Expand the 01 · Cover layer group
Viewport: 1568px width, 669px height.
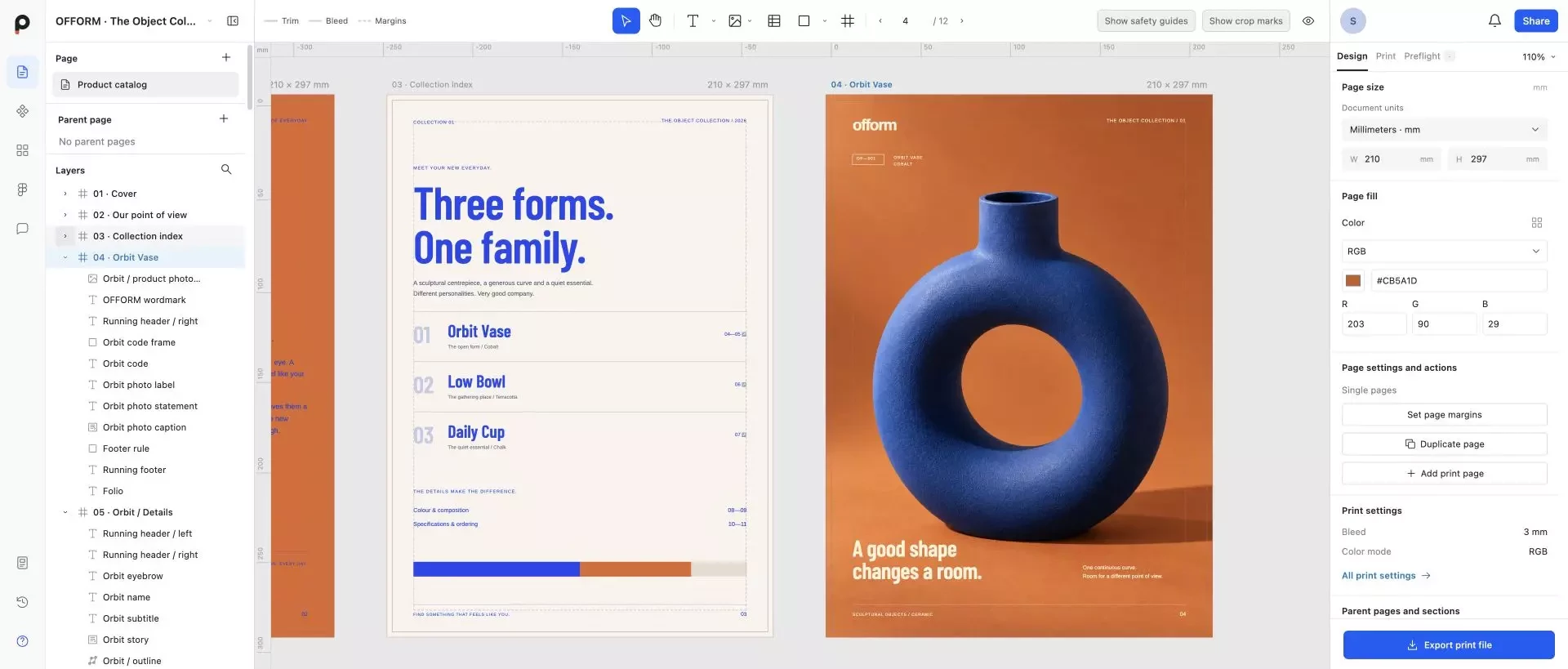65,194
